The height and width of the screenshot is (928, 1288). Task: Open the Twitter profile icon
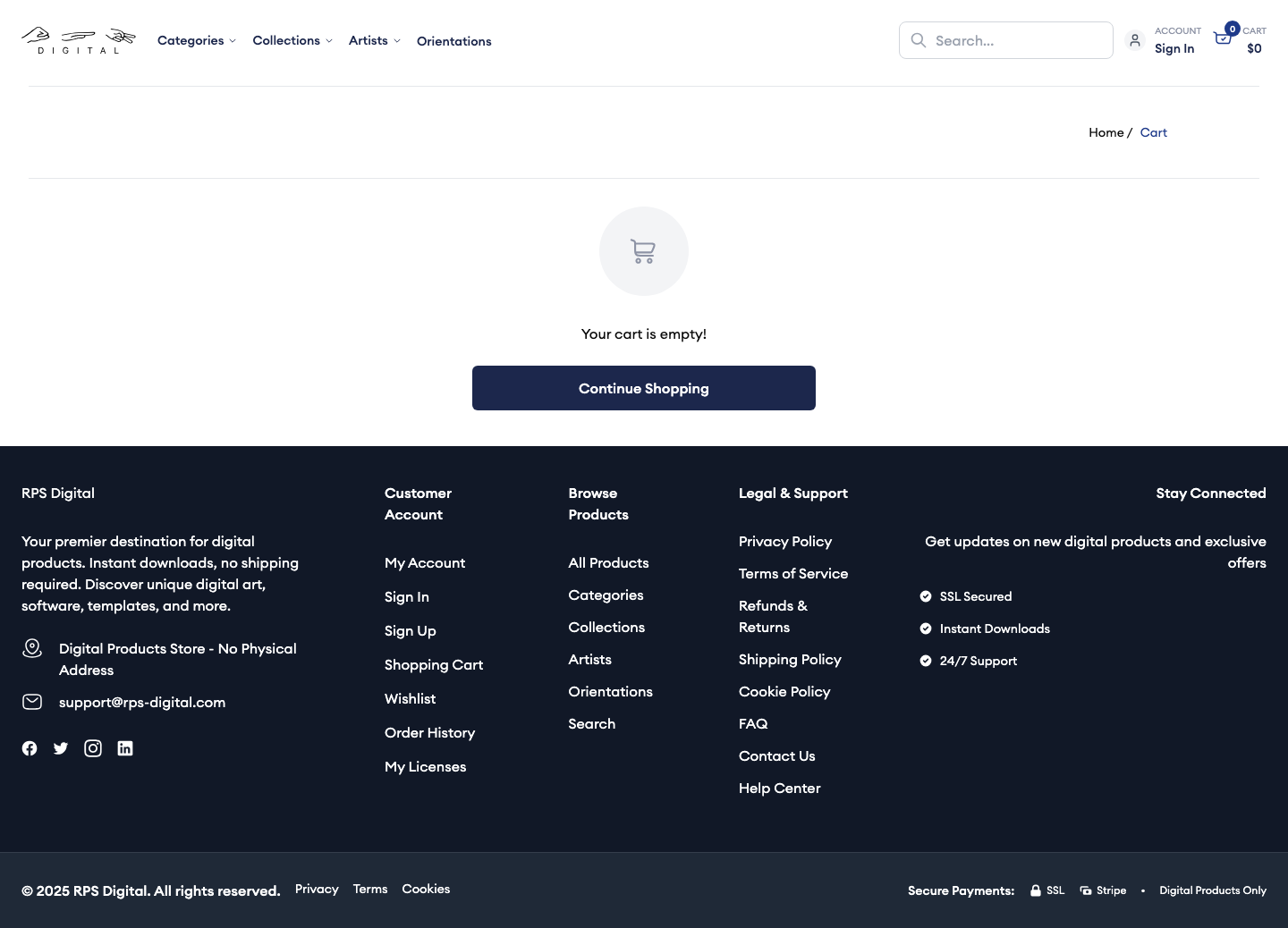[61, 748]
